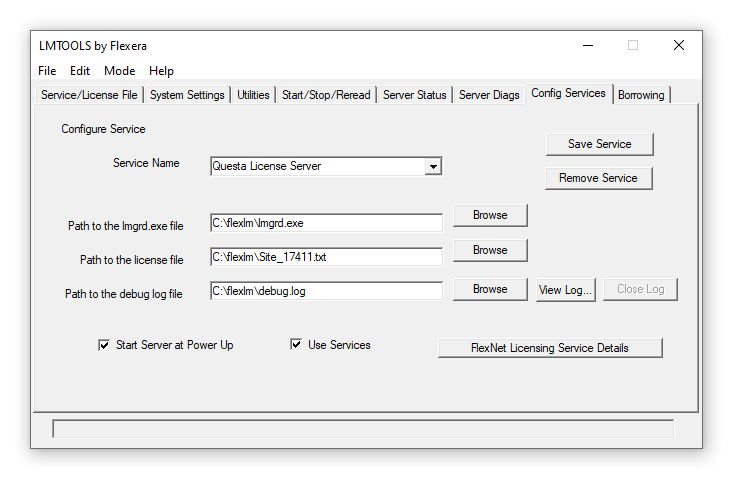Toggle Start Server at Power Up checkbox
Image resolution: width=740 pixels, height=482 pixels.
coord(104,345)
